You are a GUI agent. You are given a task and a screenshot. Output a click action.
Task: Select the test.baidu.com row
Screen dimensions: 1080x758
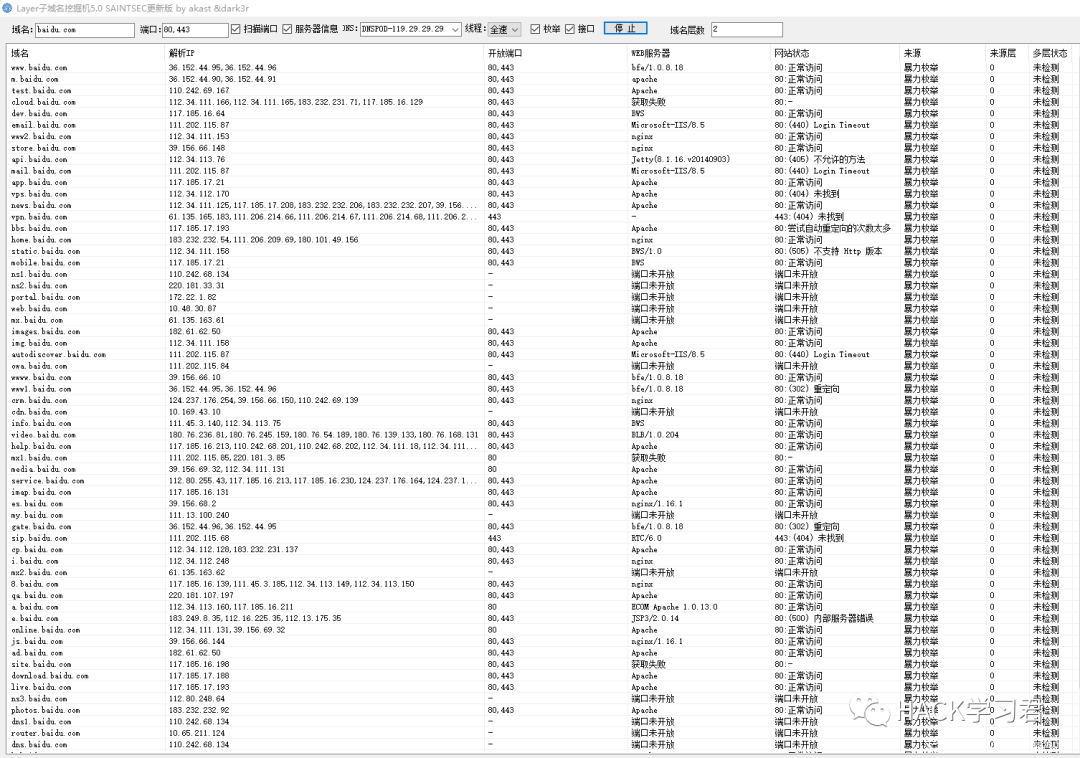(540, 90)
